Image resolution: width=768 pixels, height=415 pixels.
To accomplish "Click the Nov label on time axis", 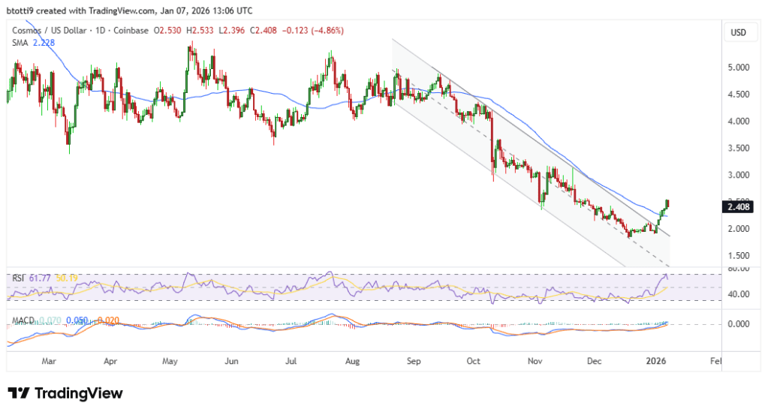I will pos(535,361).
